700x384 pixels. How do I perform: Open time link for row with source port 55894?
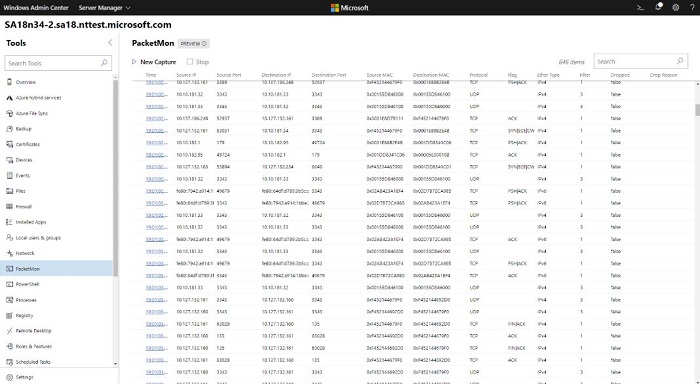(x=157, y=167)
